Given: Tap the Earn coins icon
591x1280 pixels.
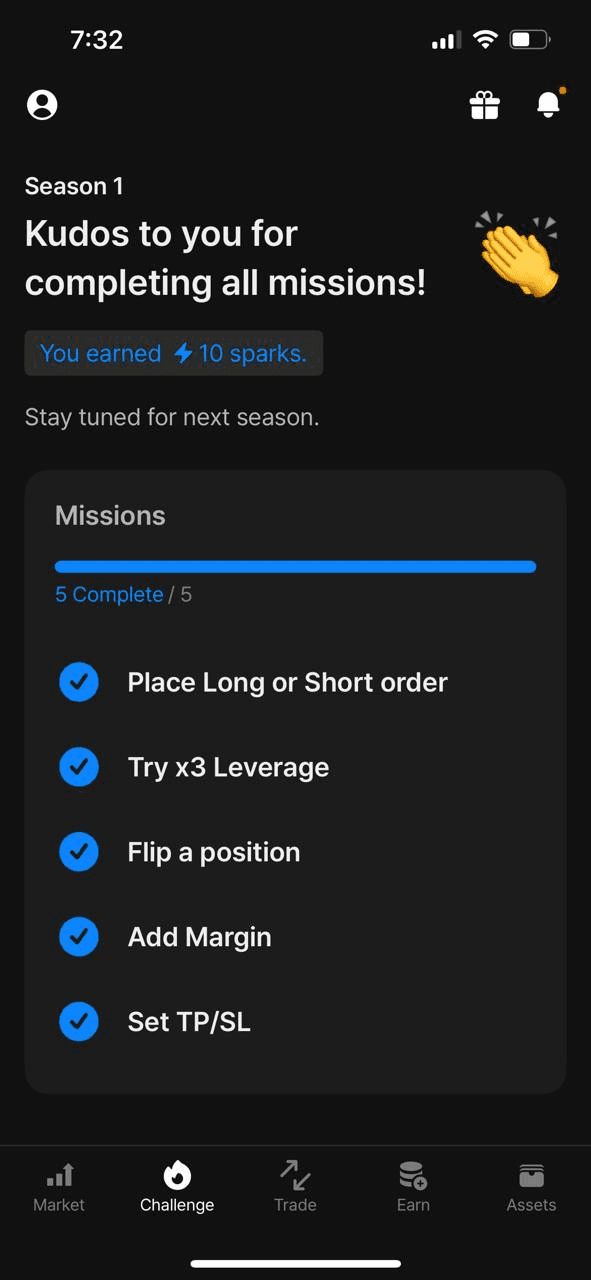Looking at the screenshot, I should click(413, 1175).
